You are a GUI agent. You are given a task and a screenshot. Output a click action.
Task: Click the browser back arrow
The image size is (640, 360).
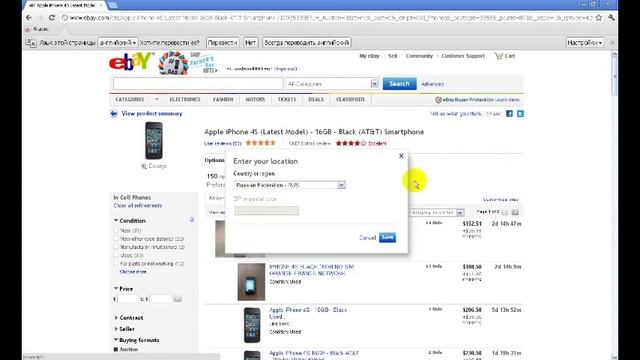[x=29, y=18]
